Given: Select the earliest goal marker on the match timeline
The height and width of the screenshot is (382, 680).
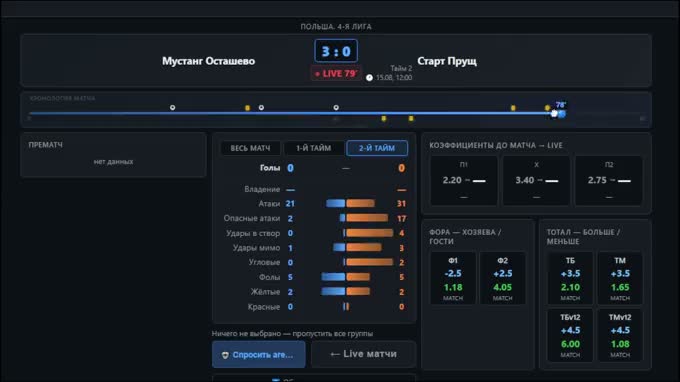Looking at the screenshot, I should click(x=173, y=108).
